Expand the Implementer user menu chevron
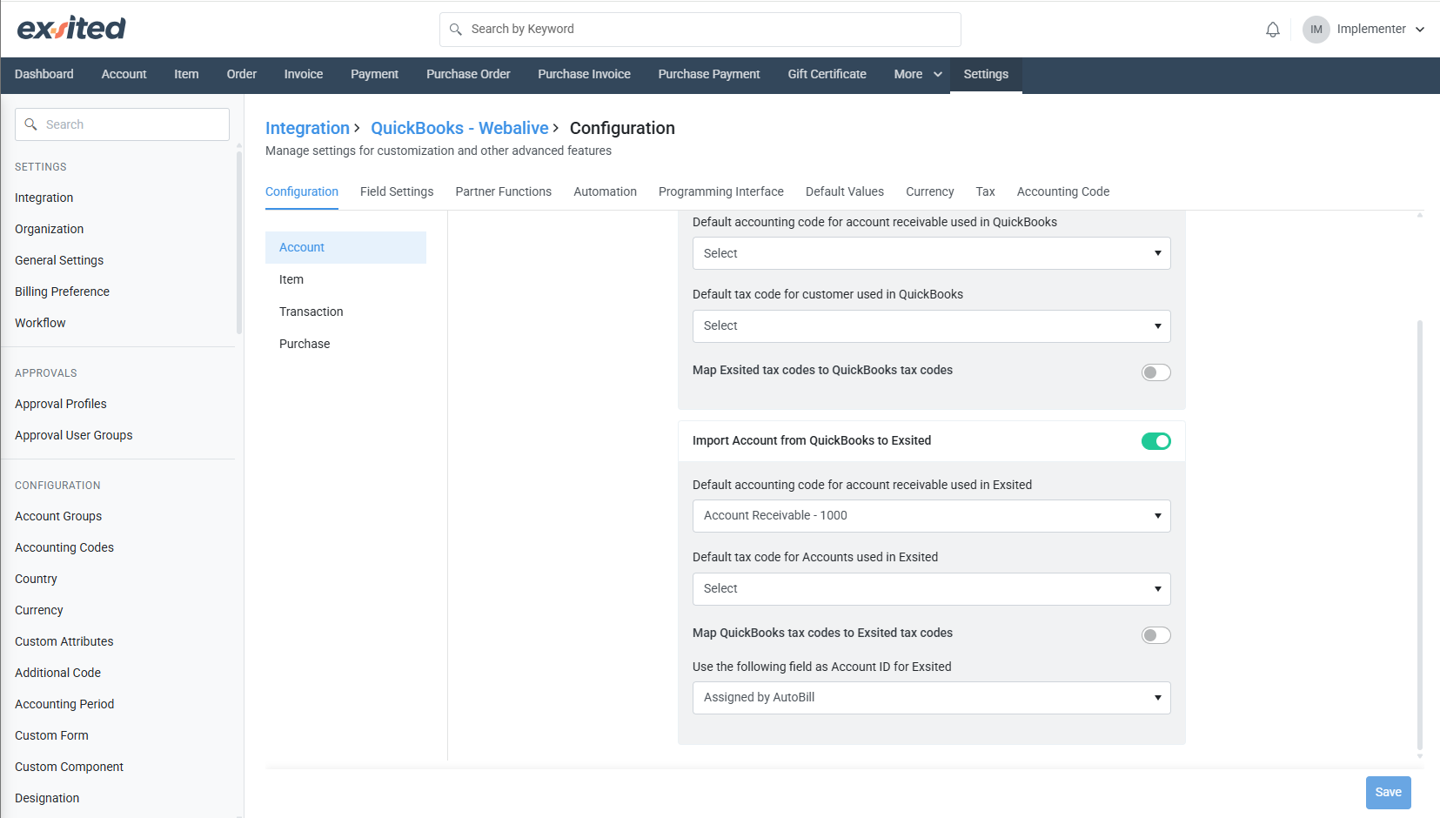1440x818 pixels. pyautogui.click(x=1419, y=30)
